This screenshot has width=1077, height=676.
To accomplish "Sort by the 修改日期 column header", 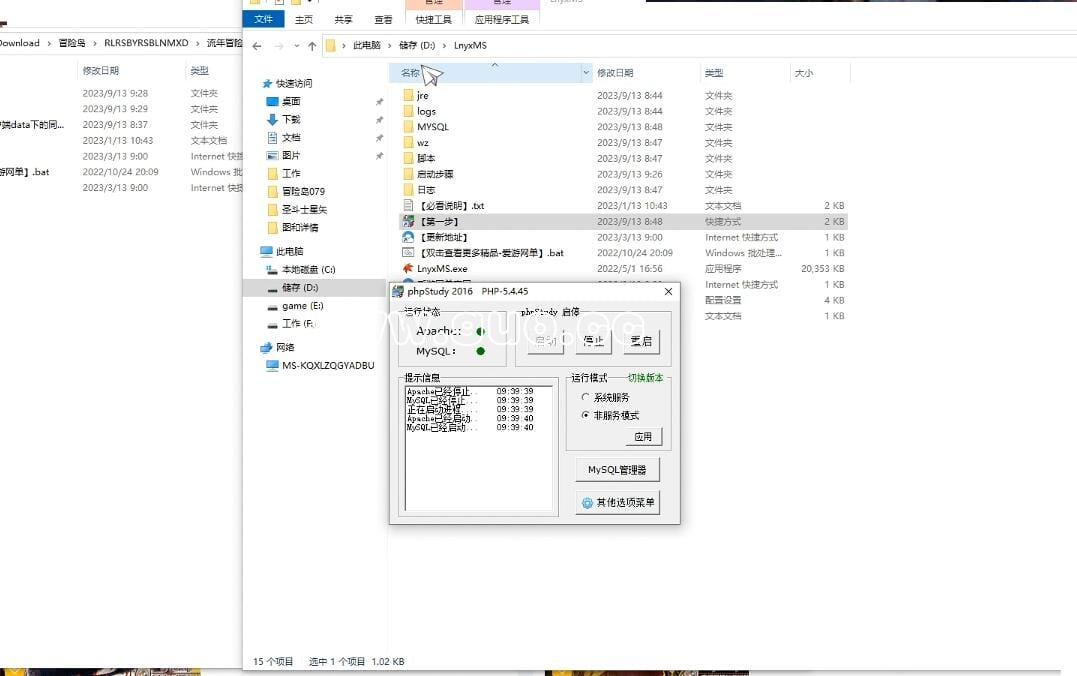I will coord(615,73).
